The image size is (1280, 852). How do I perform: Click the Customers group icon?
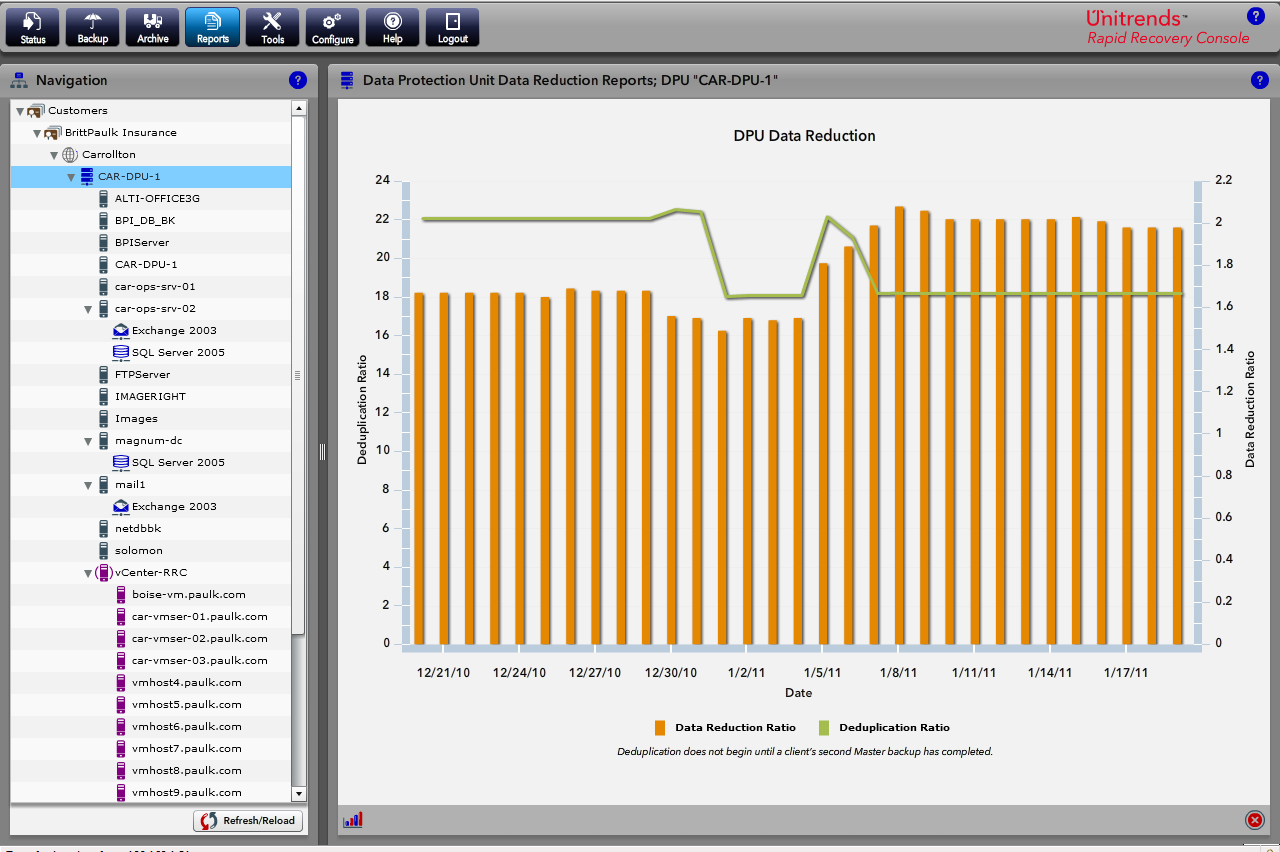point(35,111)
